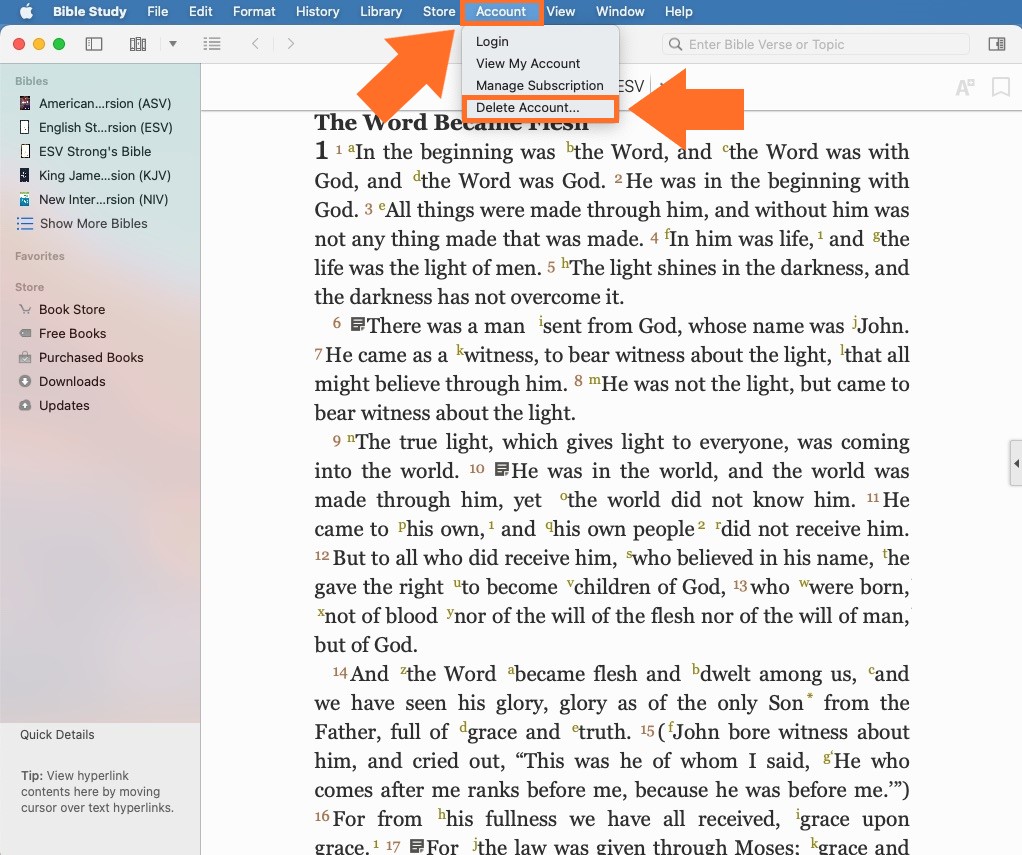Open the Library menu in menu bar
Screen dimensions: 1022x855
(x=381, y=12)
